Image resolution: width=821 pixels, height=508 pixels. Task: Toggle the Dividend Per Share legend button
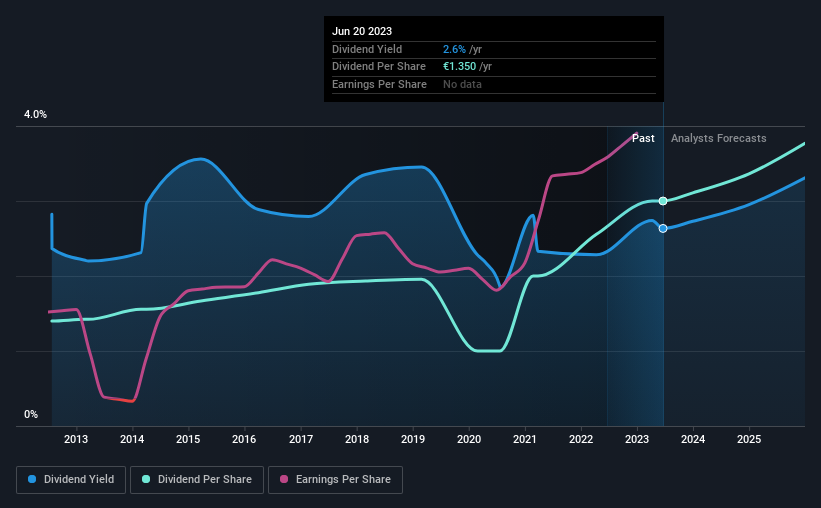point(197,480)
